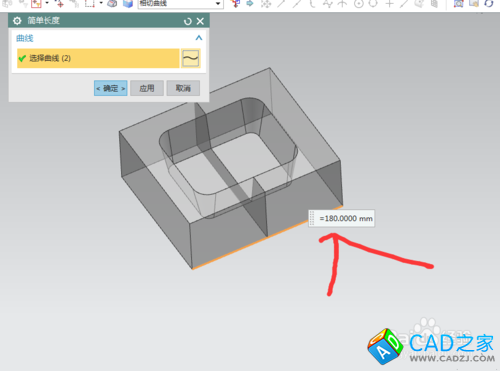
Task: Click the rectangle selection icon in toolbar
Action: [90, 4]
